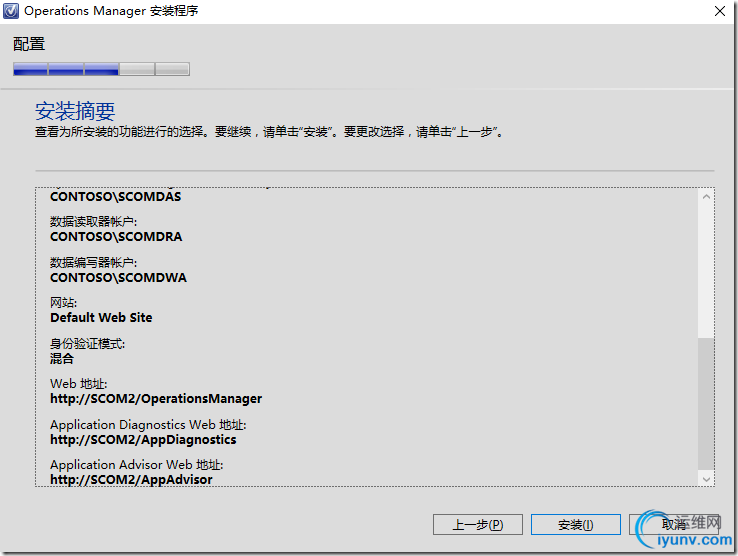Select the http://SCOM2/AppAdvisor address
The image size is (738, 556).
point(131,480)
